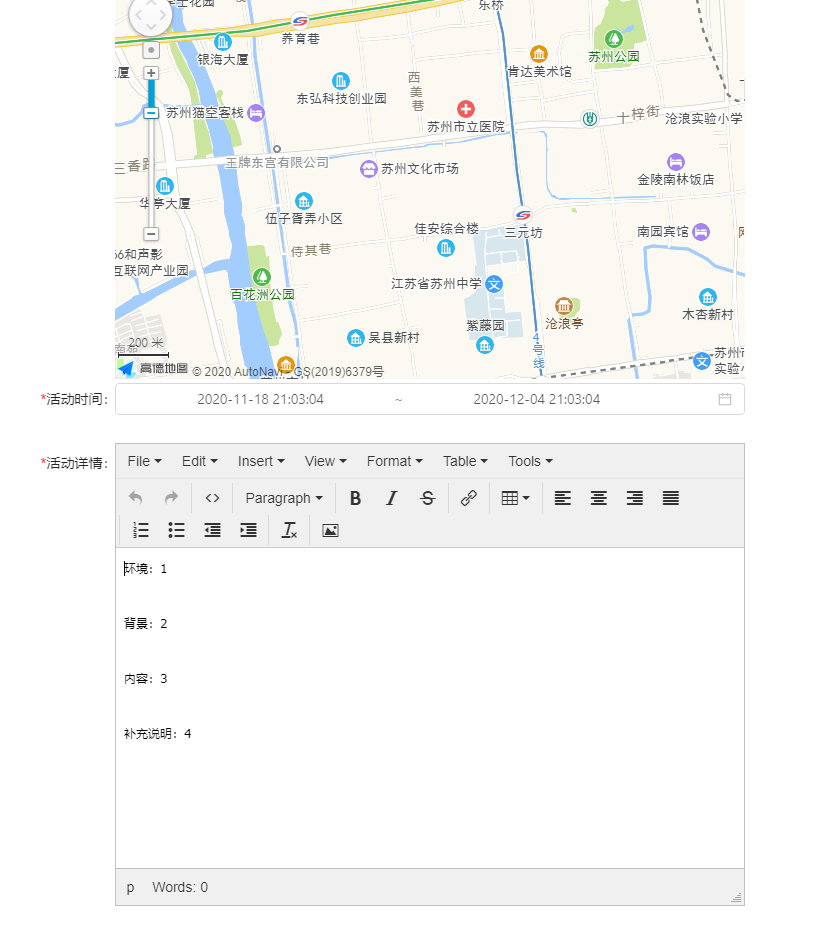Click the map zoom in plus button

click(151, 73)
